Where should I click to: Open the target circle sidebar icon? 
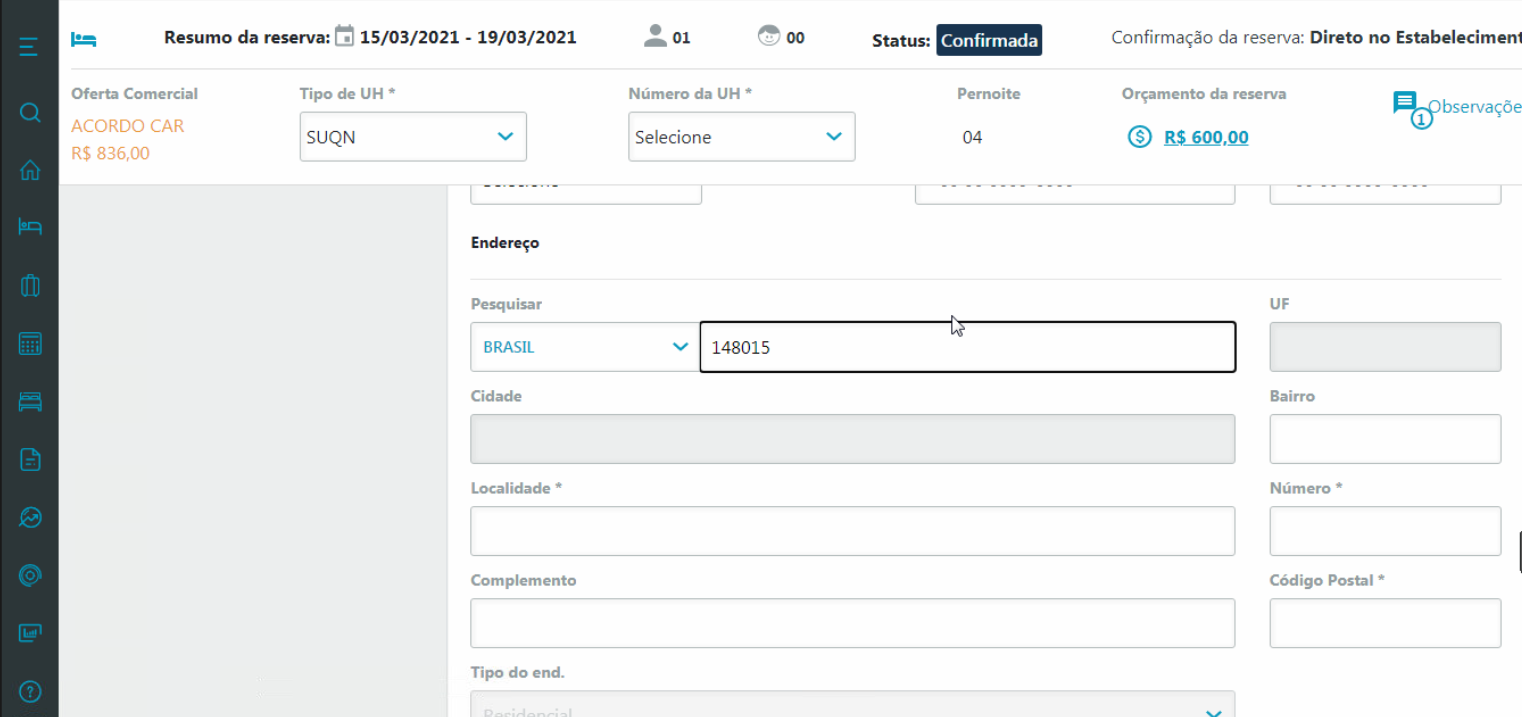click(x=30, y=575)
